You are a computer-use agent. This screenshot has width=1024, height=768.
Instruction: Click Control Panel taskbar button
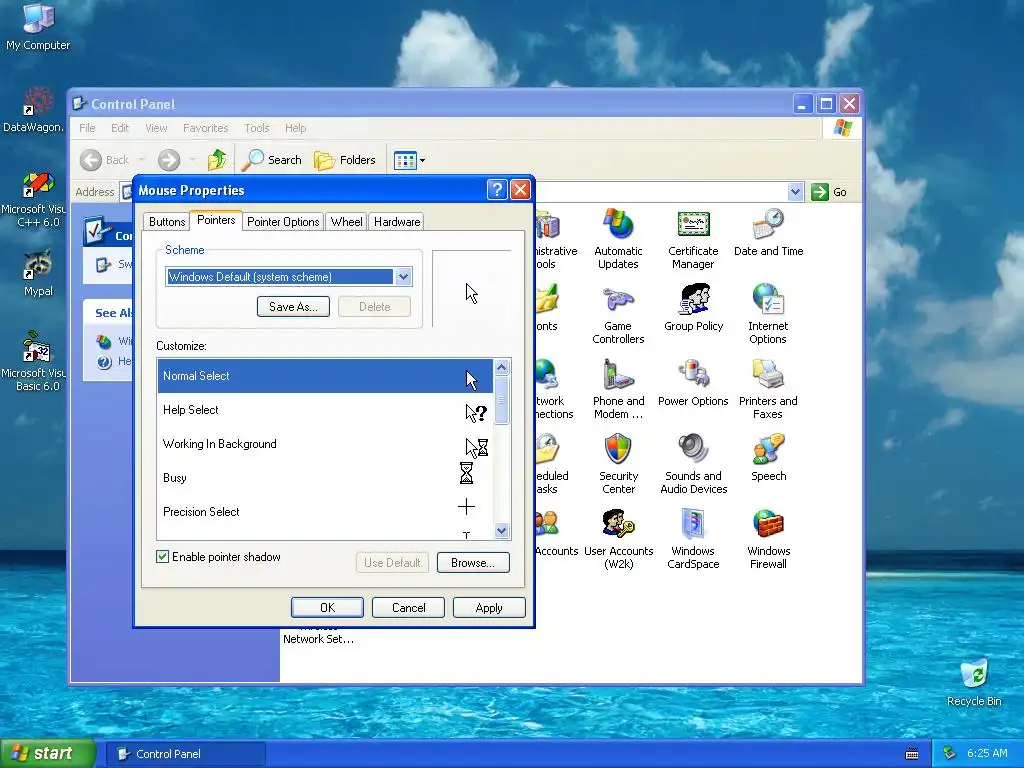[185, 754]
